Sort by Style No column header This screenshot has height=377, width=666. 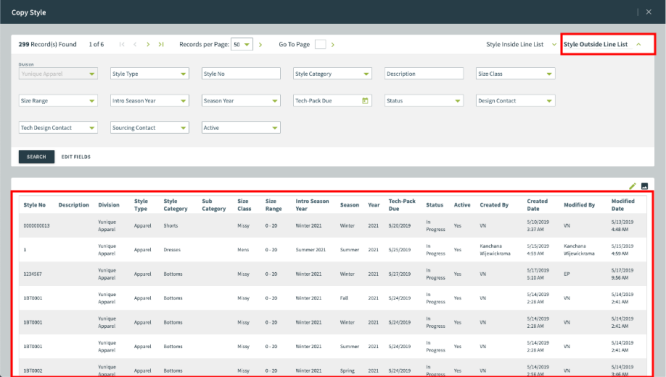tap(34, 205)
